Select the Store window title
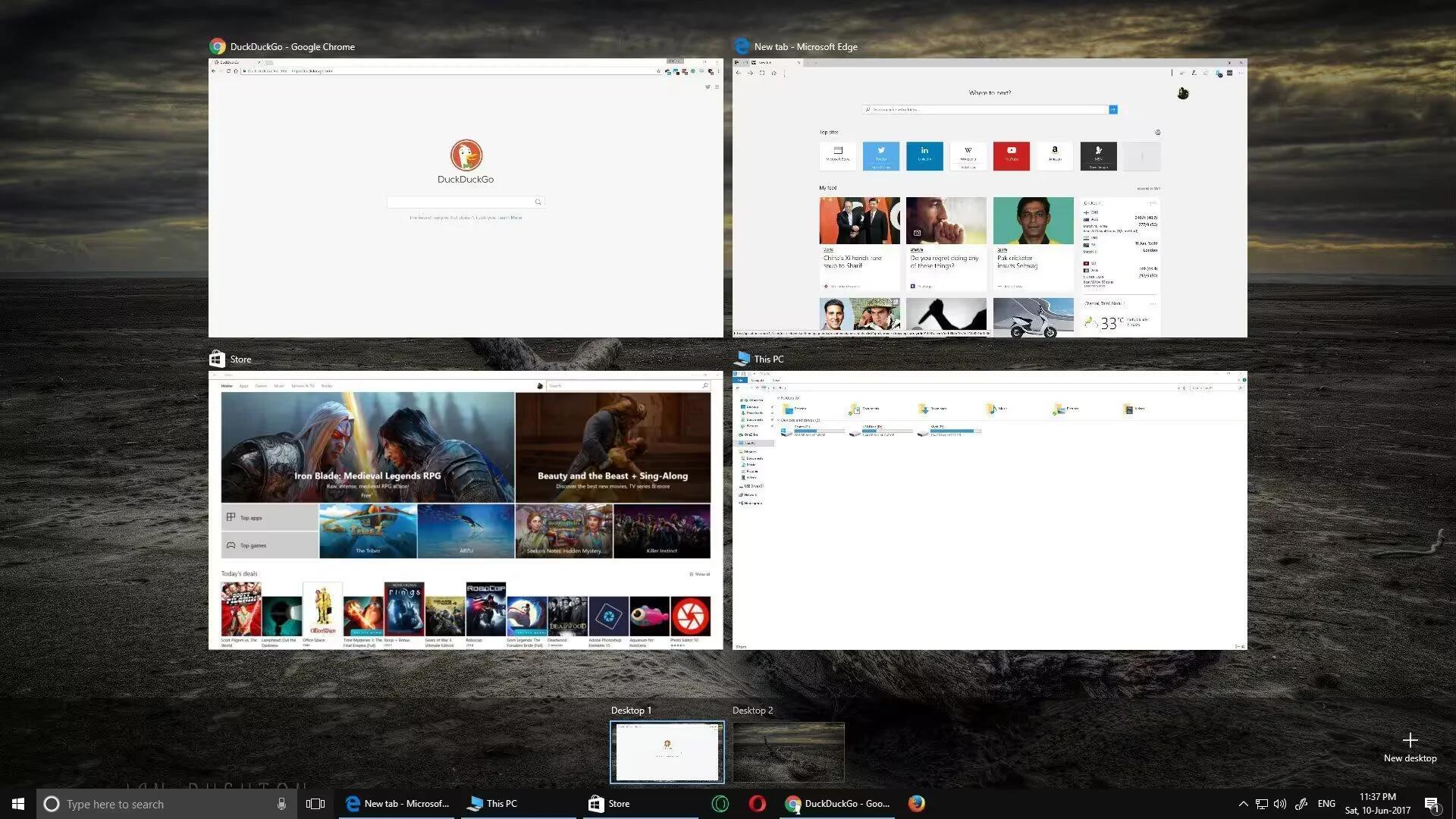 [240, 359]
